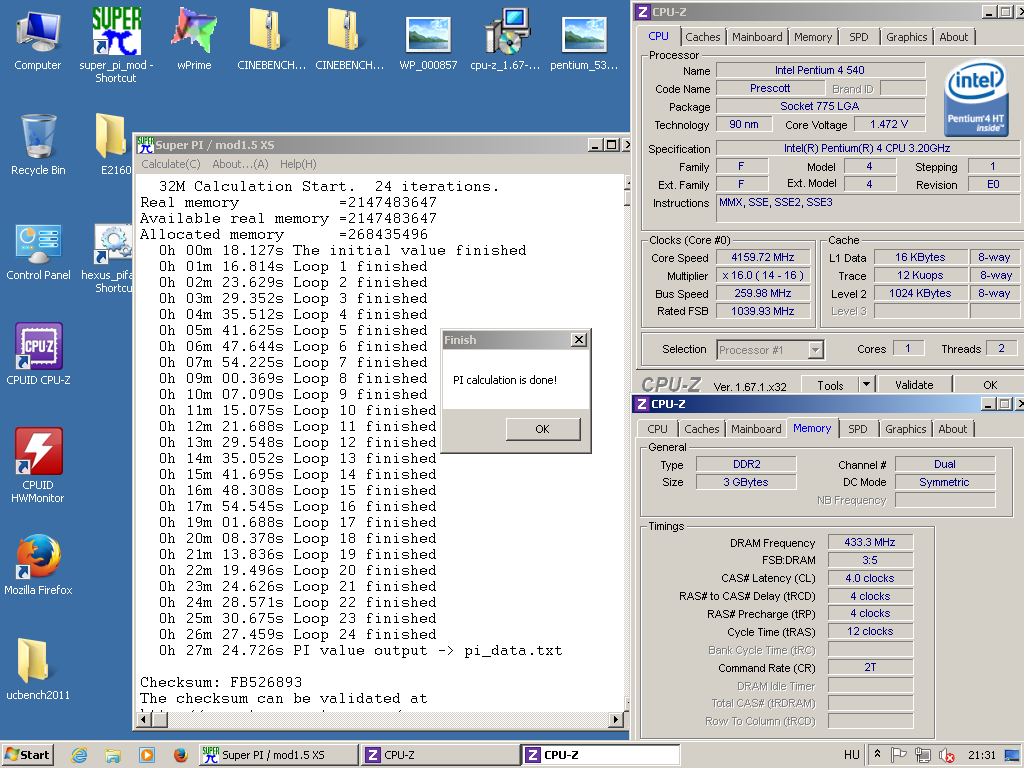
Task: Click the Tools button in CPU-Z
Action: [830, 385]
